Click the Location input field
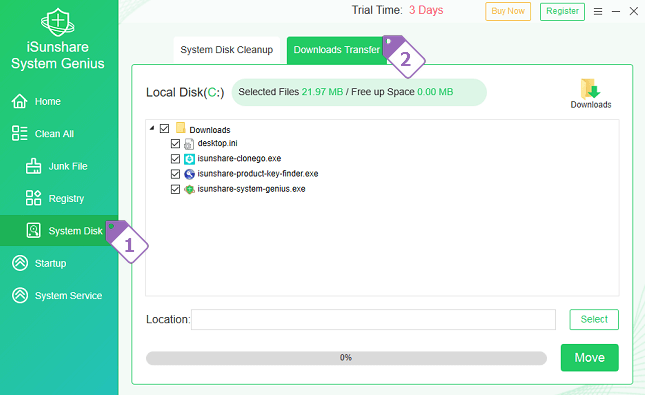This screenshot has height=395, width=645. click(x=373, y=320)
